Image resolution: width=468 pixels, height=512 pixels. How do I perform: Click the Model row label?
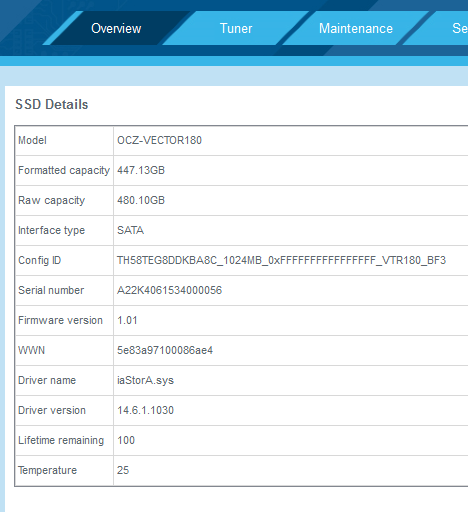(x=32, y=140)
